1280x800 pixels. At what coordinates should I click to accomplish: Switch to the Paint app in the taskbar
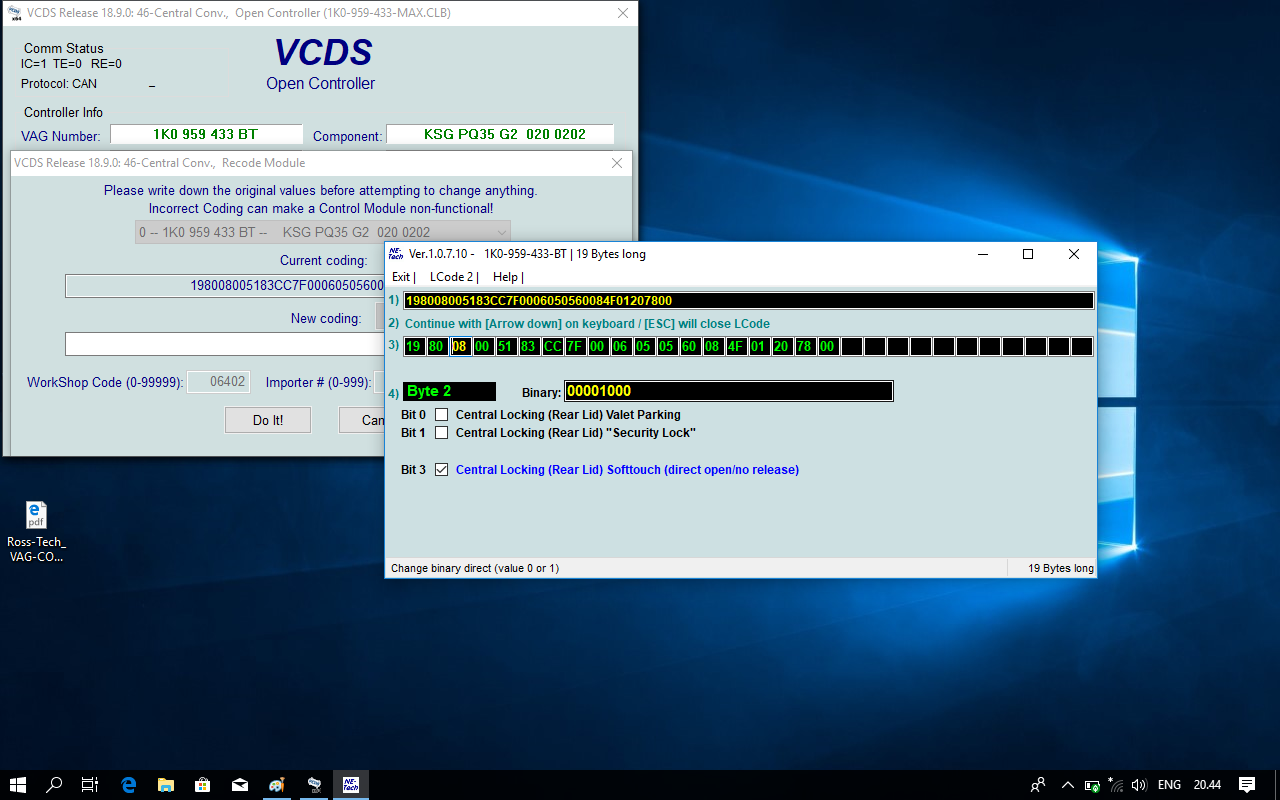277,785
